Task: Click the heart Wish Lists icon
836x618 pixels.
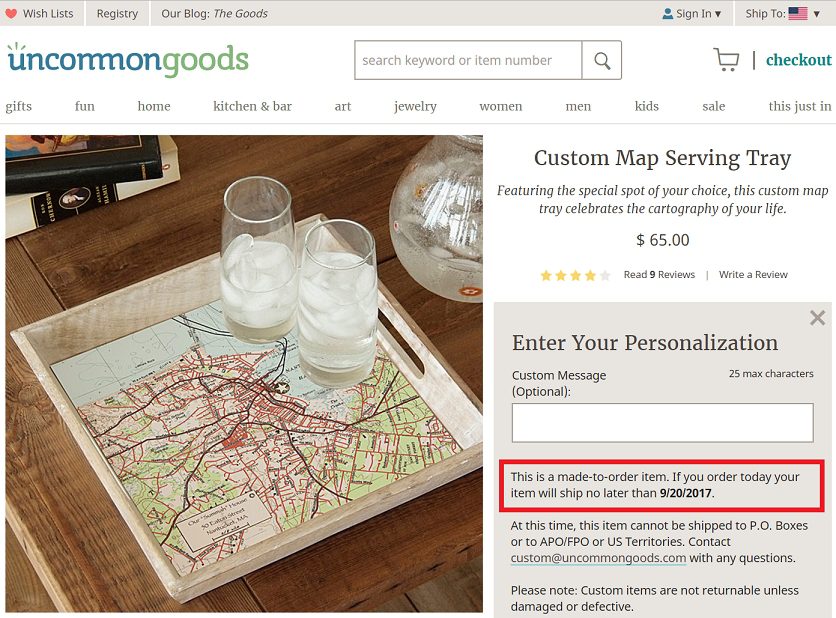Action: pyautogui.click(x=11, y=13)
